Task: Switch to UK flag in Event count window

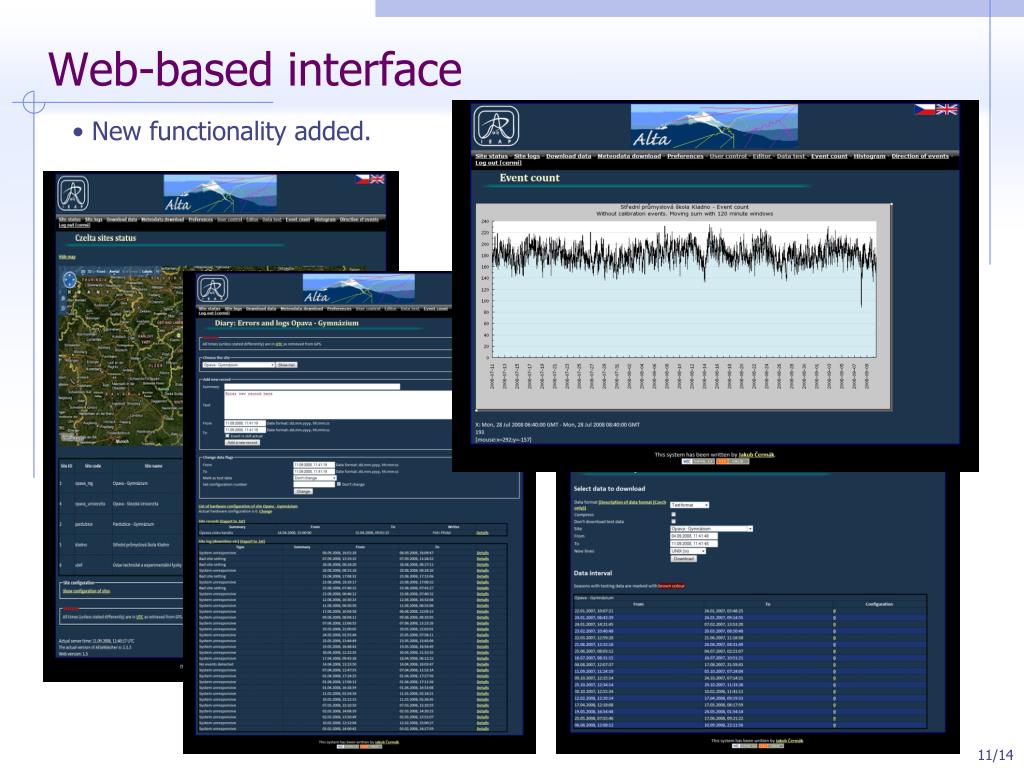Action: coord(947,110)
